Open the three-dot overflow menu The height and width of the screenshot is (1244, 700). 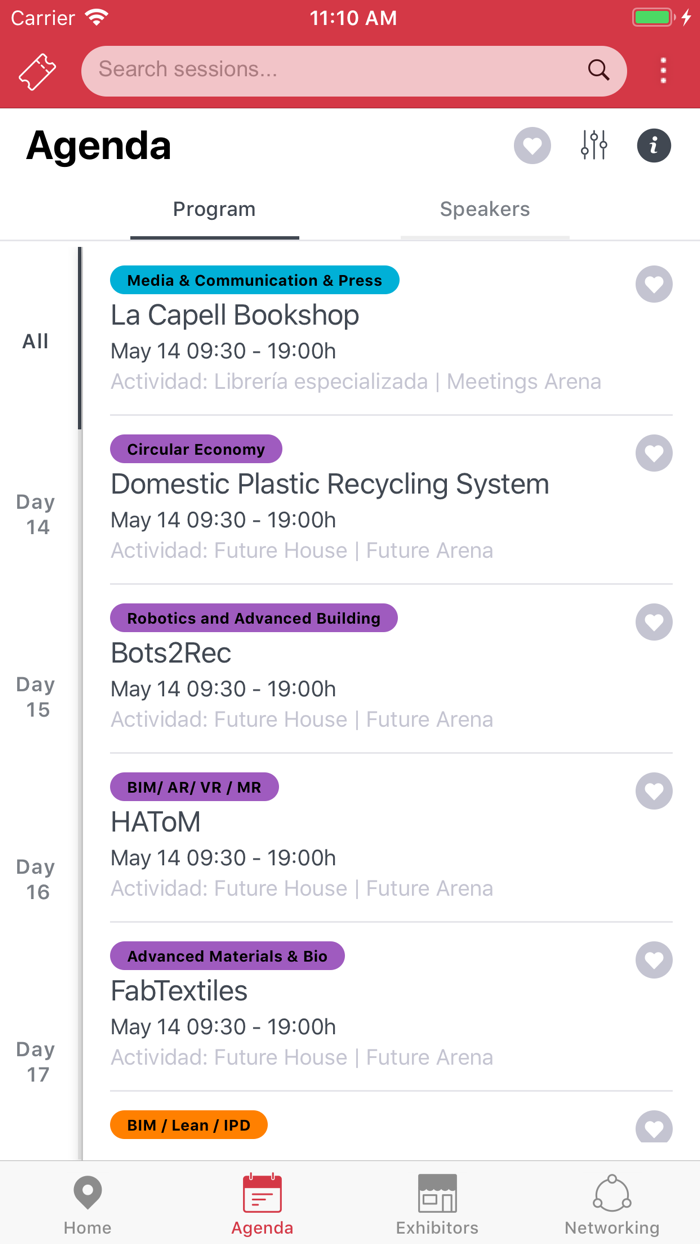click(662, 71)
